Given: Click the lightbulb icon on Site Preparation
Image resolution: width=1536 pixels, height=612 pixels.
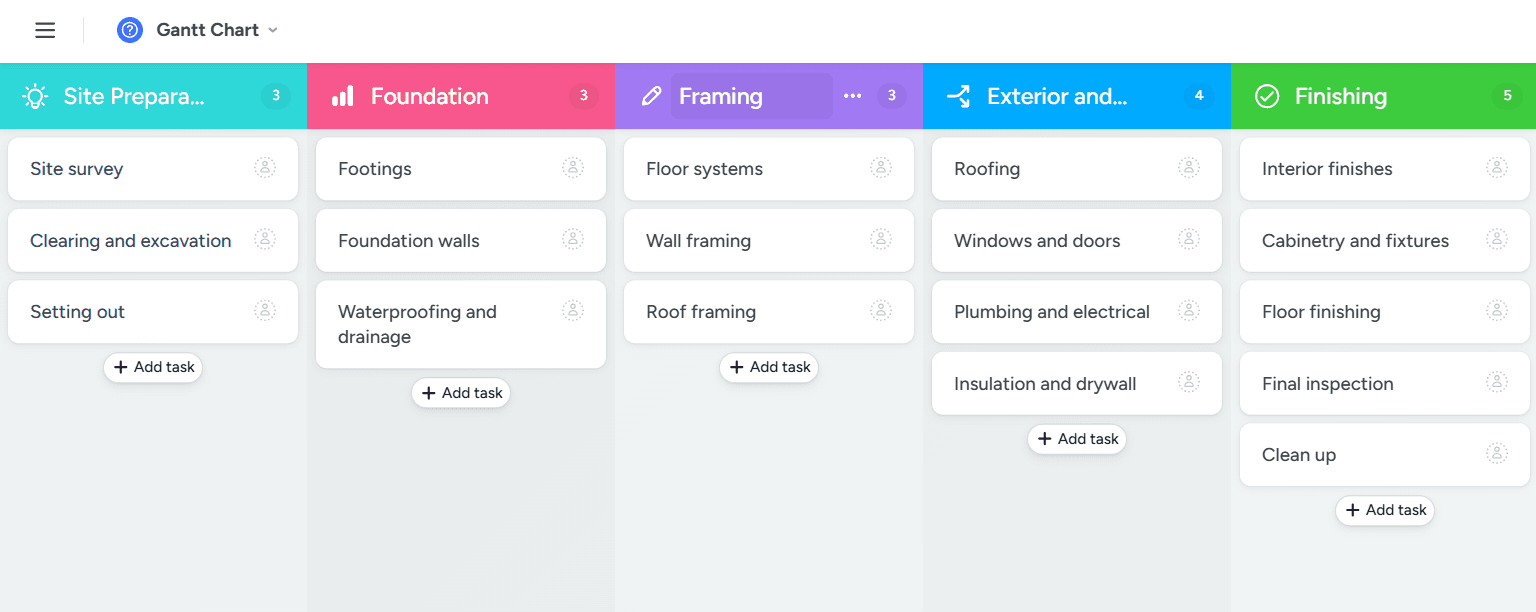Looking at the screenshot, I should 36,96.
